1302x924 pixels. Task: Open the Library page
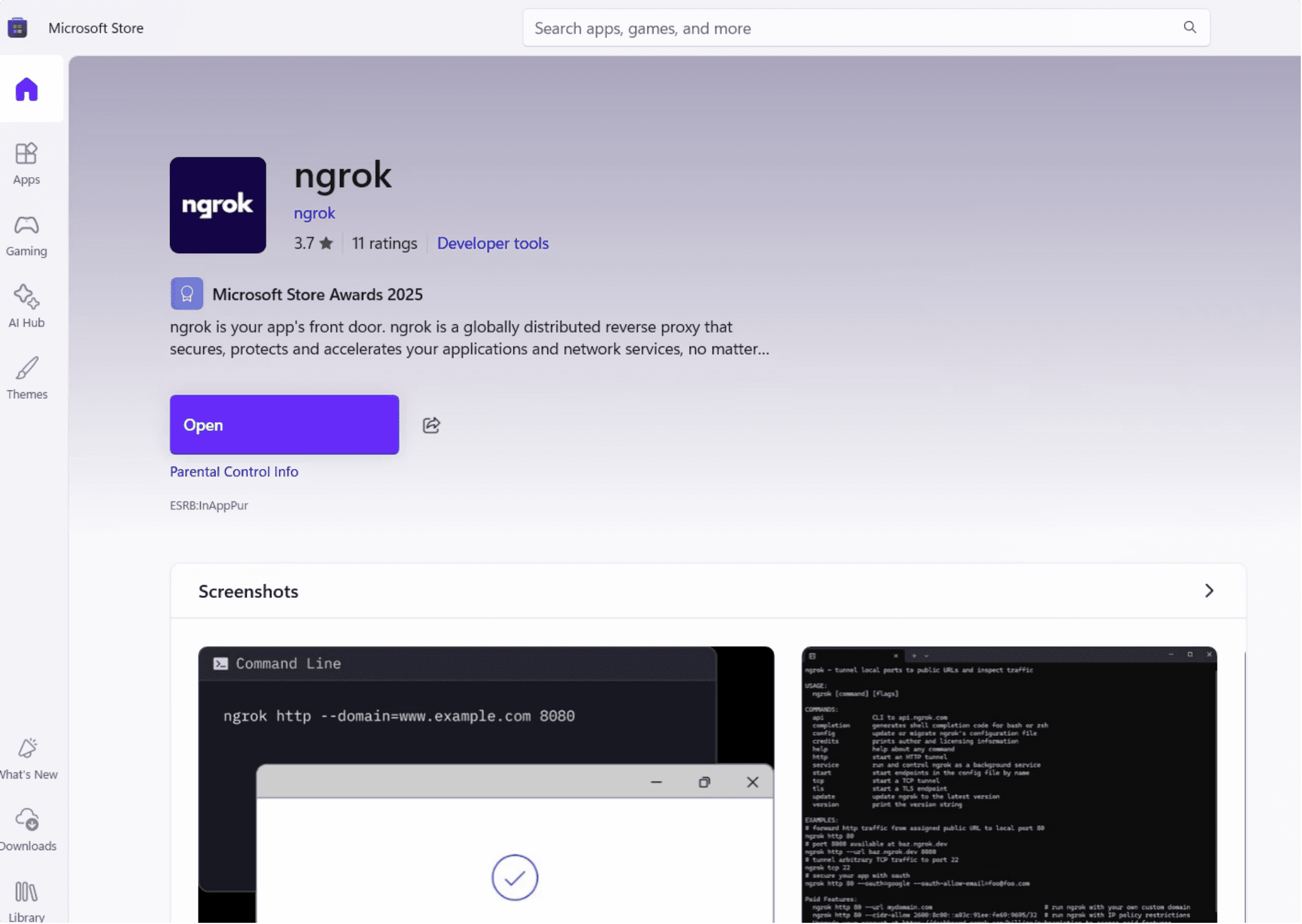27,901
